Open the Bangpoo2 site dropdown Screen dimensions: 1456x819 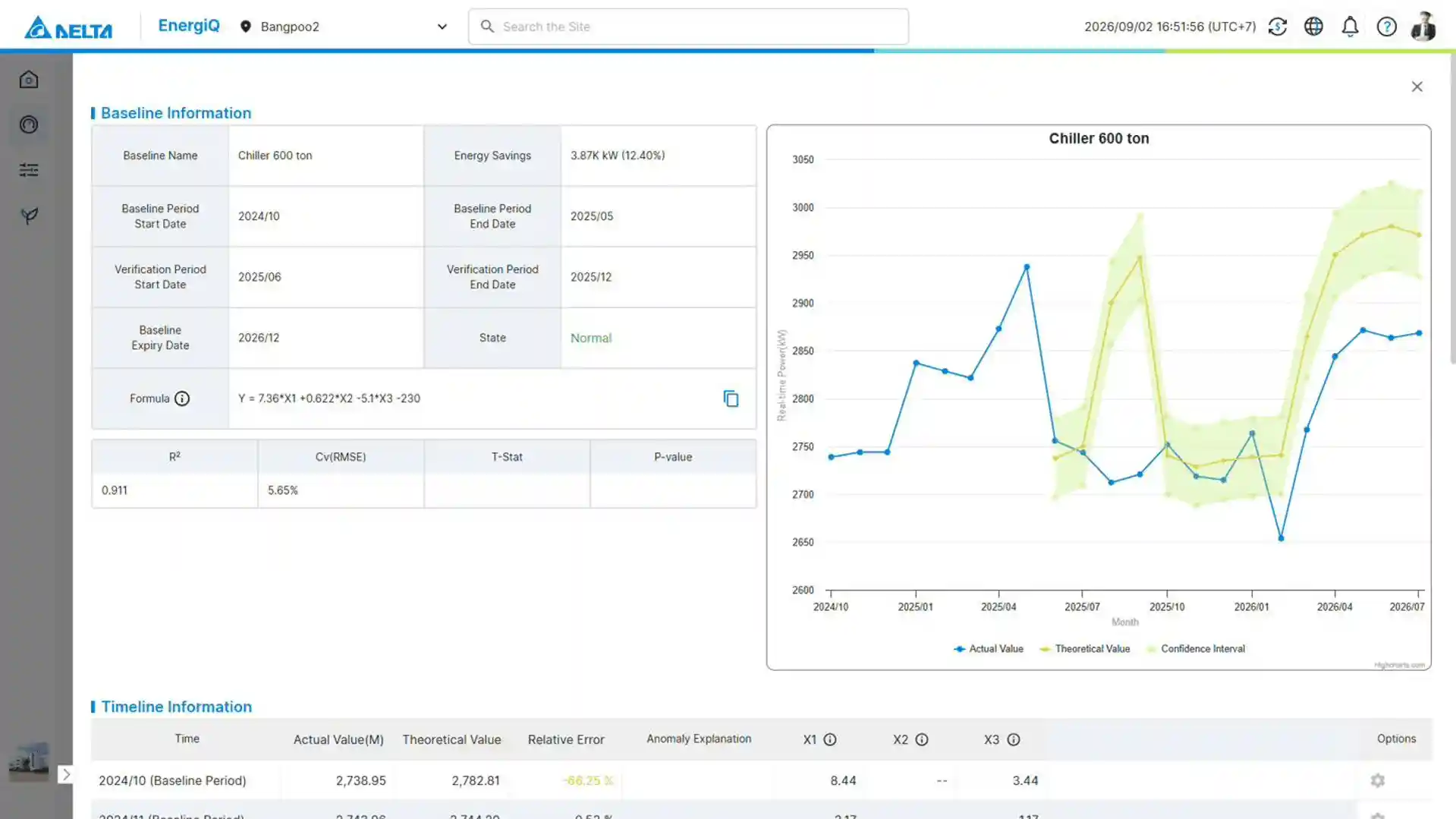(x=344, y=27)
